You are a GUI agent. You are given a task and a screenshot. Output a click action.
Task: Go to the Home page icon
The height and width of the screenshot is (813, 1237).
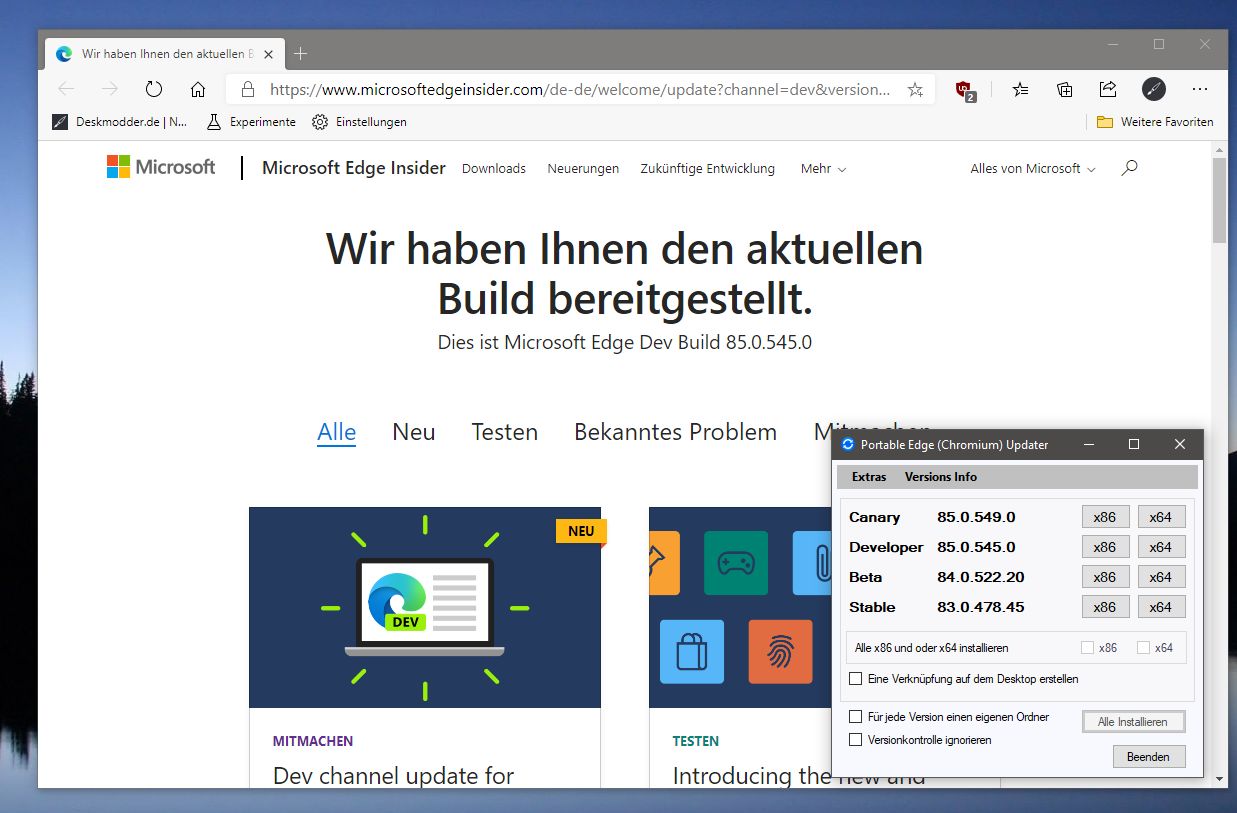pos(198,89)
